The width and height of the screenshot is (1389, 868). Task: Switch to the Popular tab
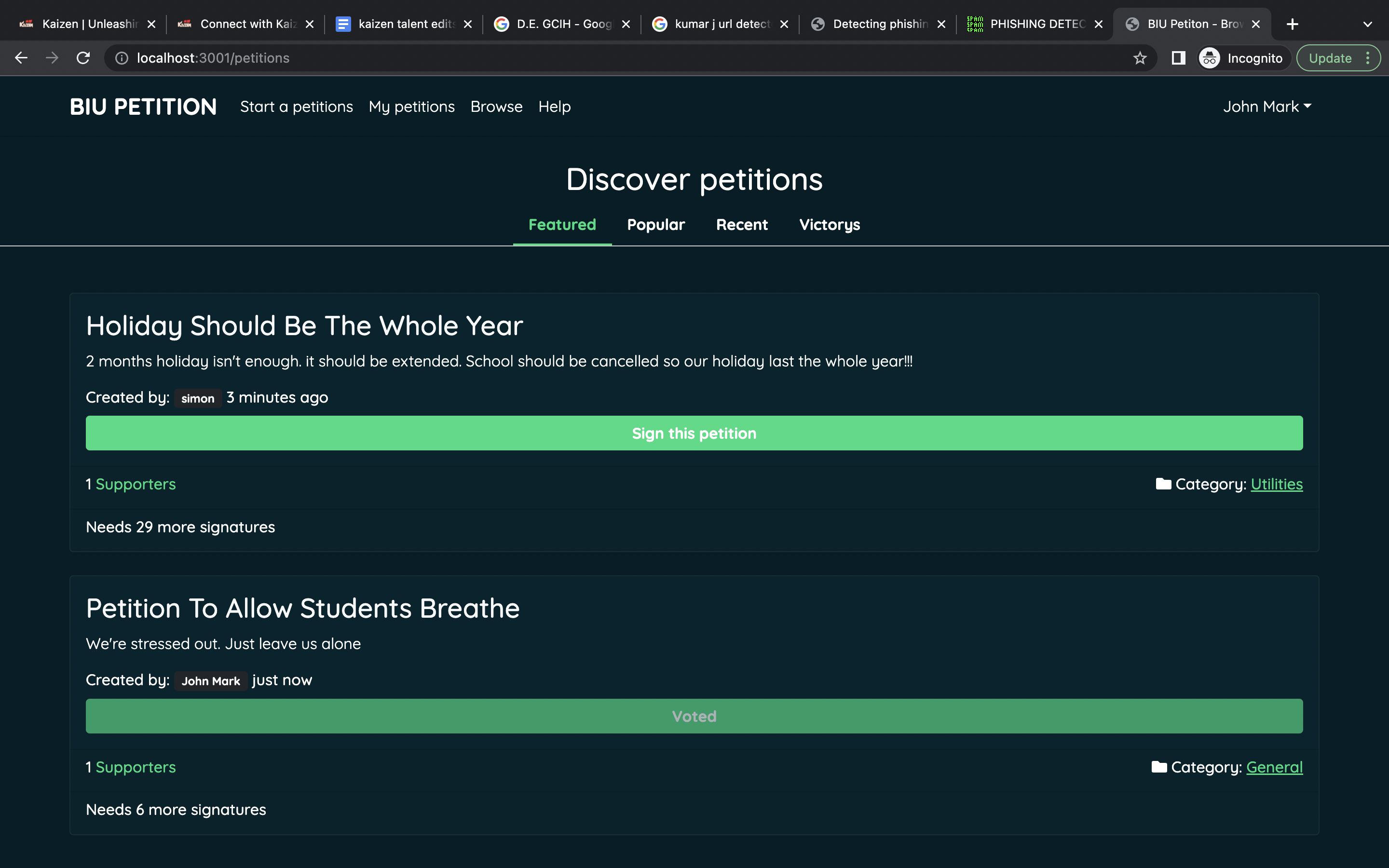(655, 224)
